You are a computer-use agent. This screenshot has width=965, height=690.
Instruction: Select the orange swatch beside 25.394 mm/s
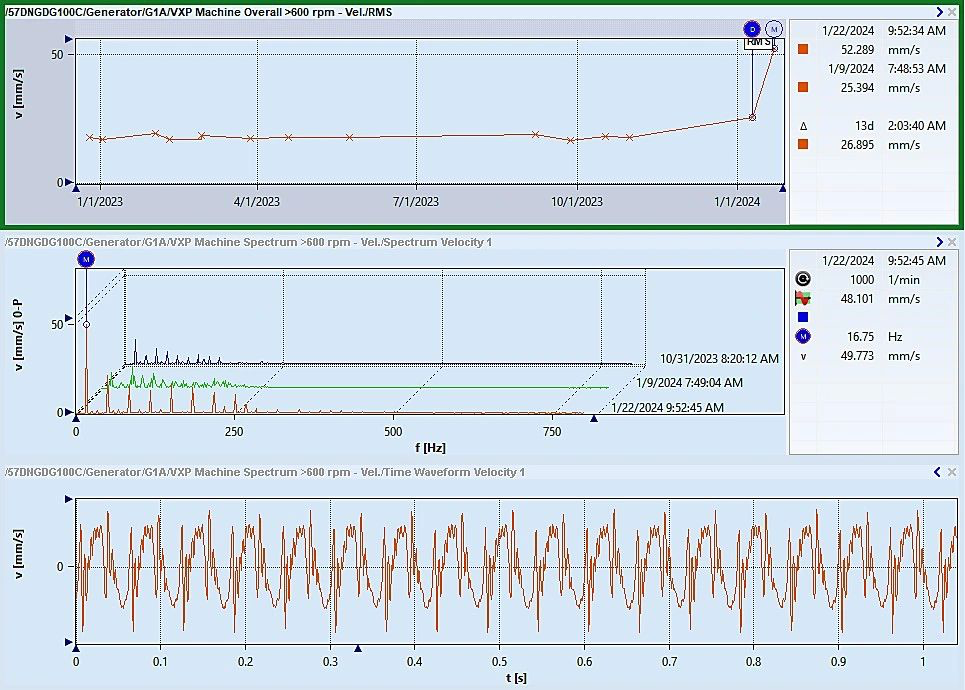[x=803, y=87]
